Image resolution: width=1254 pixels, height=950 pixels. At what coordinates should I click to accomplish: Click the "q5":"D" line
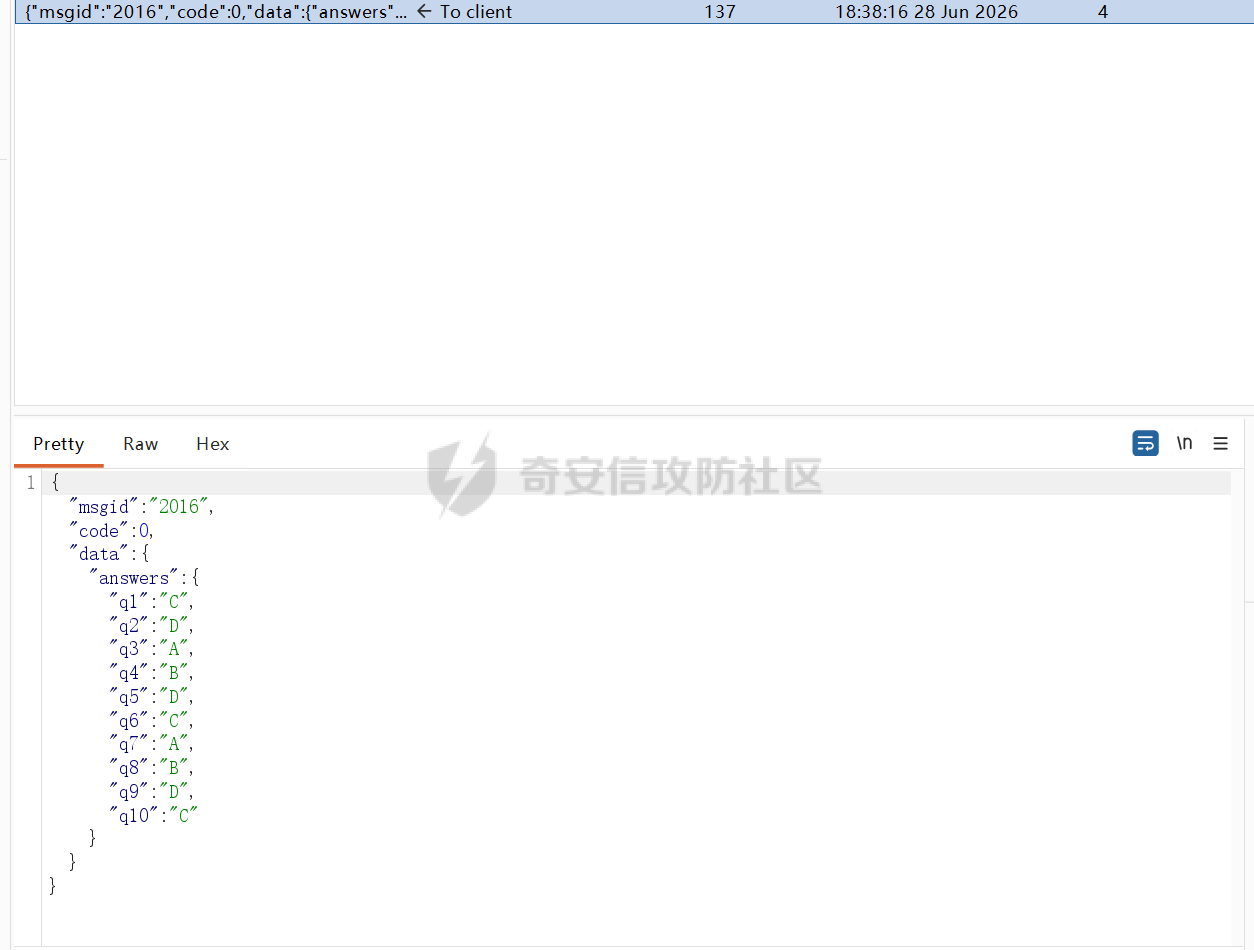151,697
